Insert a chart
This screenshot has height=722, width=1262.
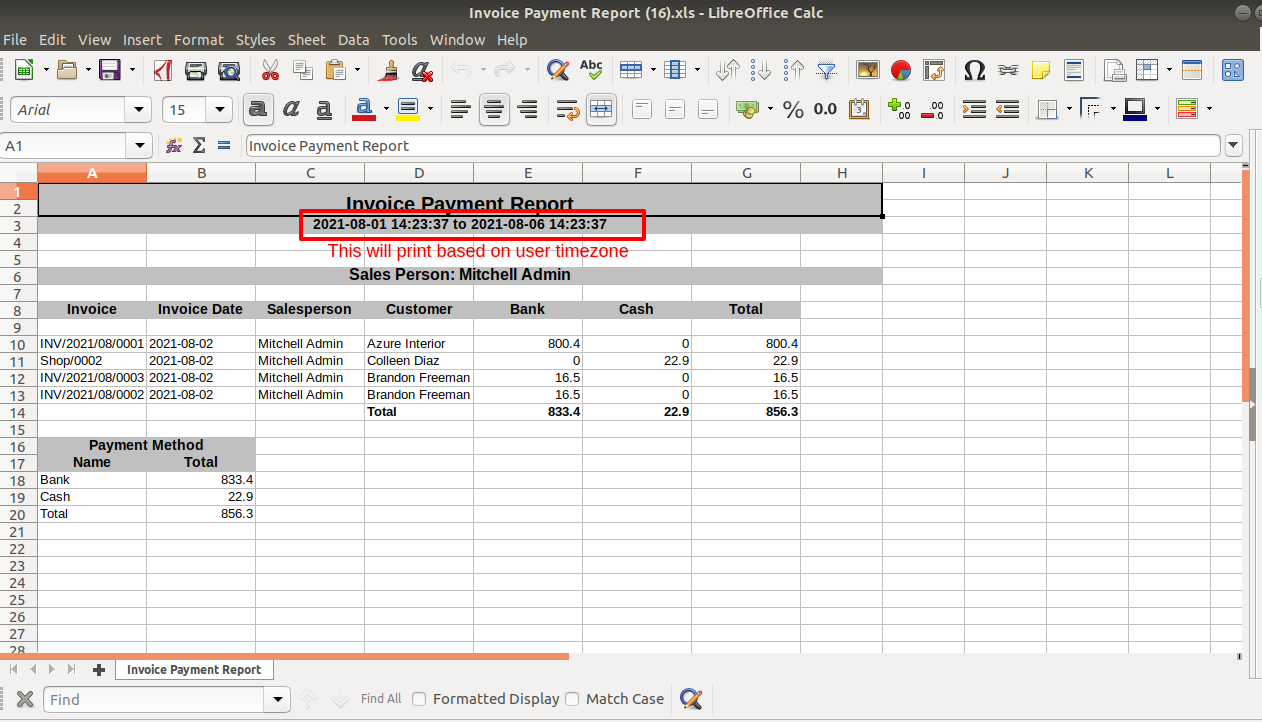point(901,70)
